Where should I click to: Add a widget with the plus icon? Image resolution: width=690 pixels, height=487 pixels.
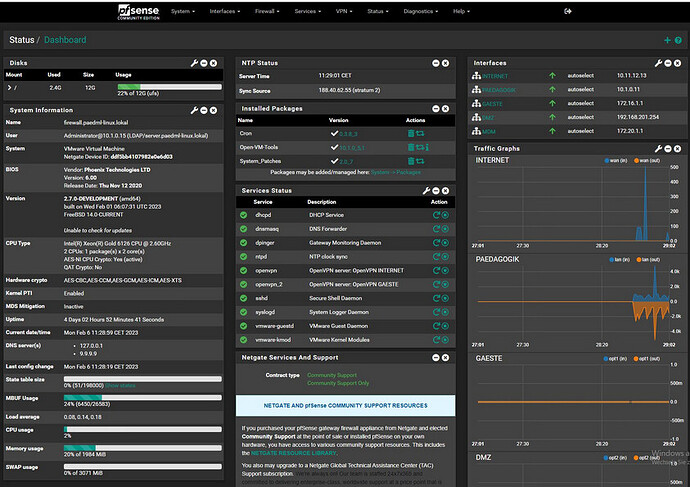[x=666, y=40]
